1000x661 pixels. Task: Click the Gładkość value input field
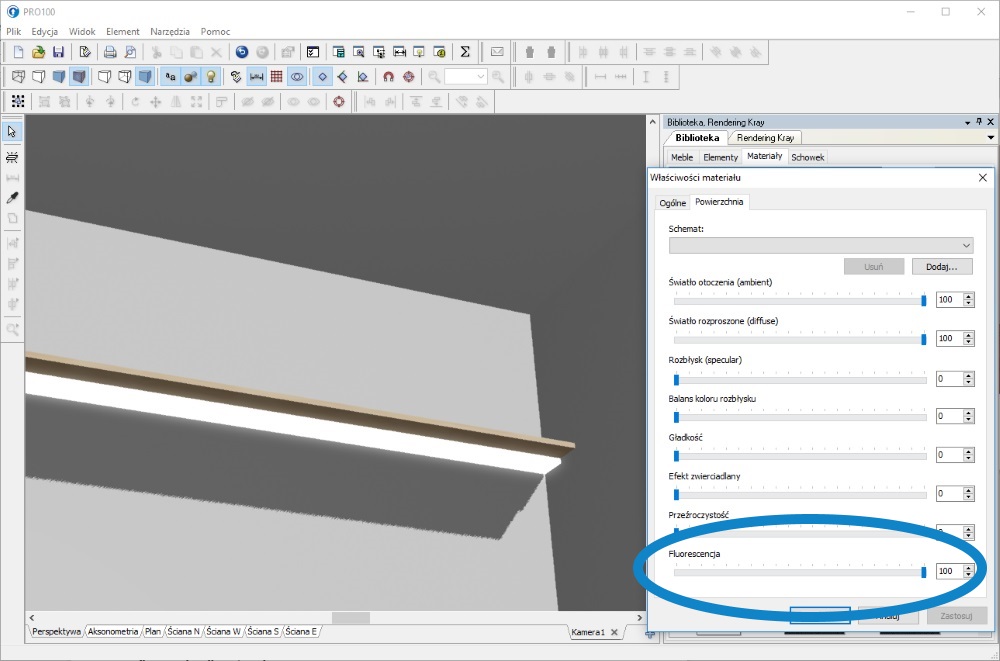tap(947, 455)
